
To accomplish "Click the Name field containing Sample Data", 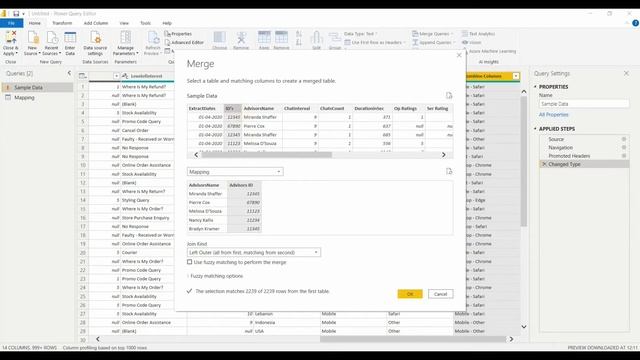I will 584,104.
